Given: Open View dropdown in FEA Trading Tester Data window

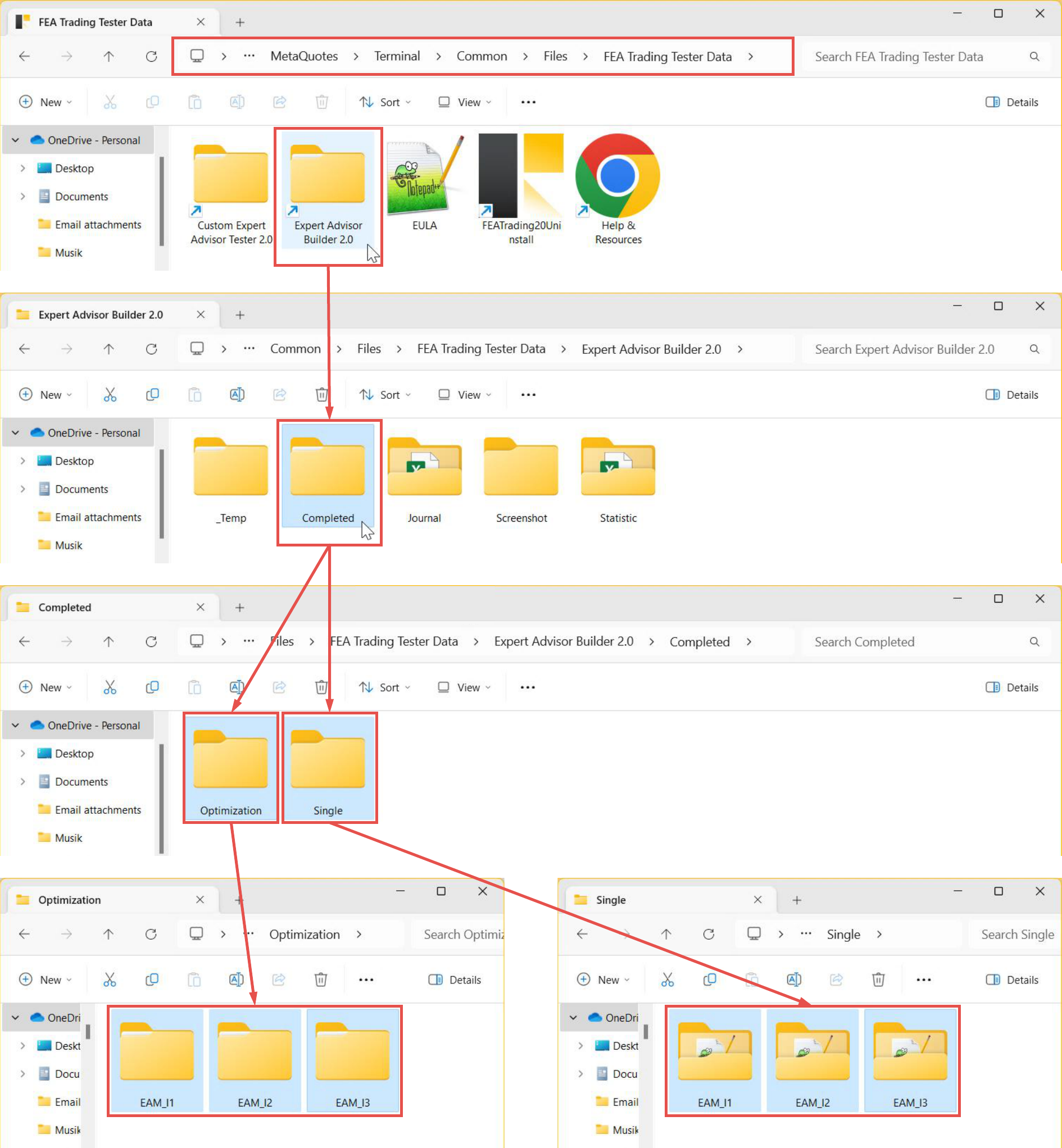Looking at the screenshot, I should [465, 102].
